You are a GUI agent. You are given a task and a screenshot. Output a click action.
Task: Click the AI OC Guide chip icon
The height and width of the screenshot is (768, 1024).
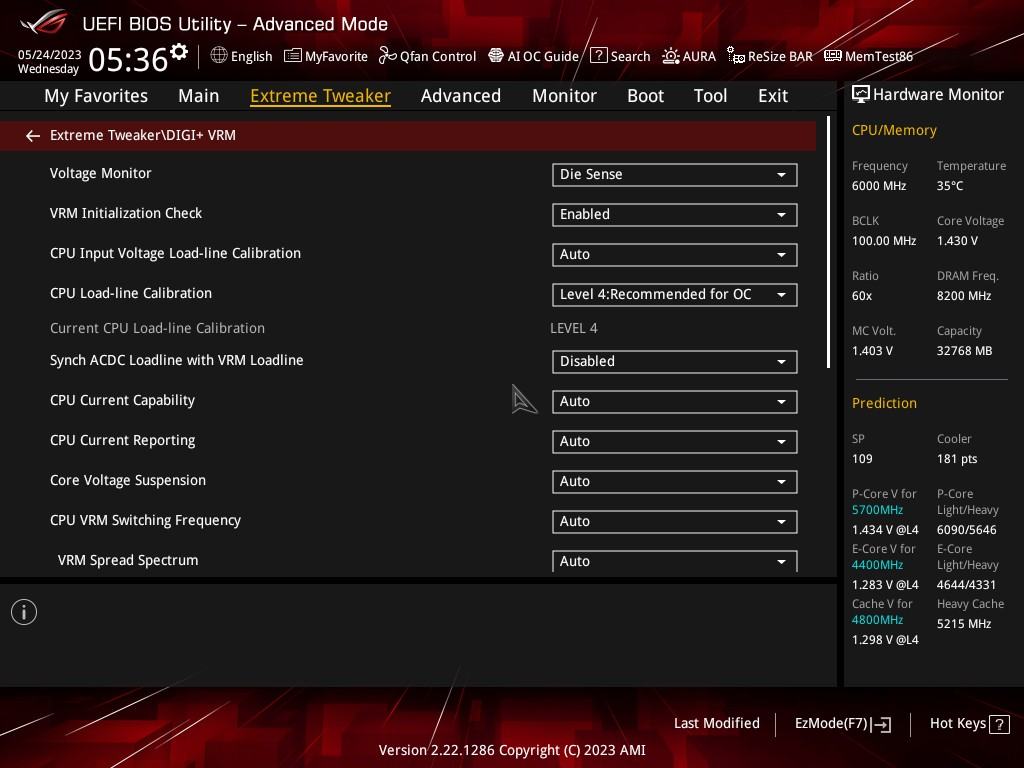coord(496,56)
